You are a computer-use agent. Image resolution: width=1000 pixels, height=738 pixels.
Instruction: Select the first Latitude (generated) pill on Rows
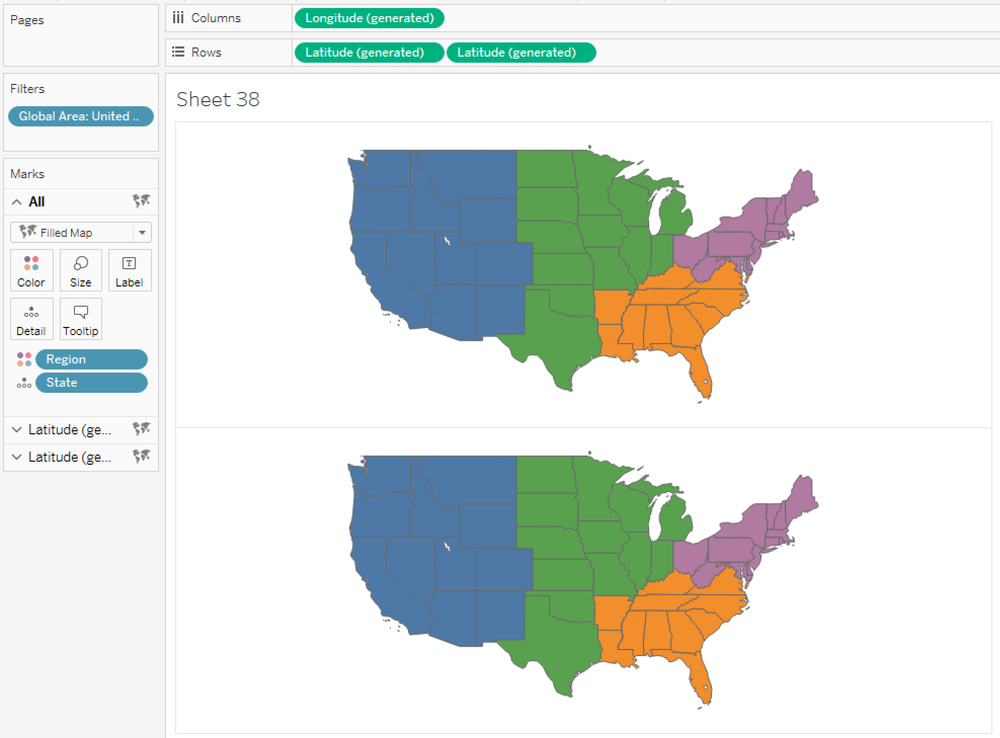click(x=369, y=52)
